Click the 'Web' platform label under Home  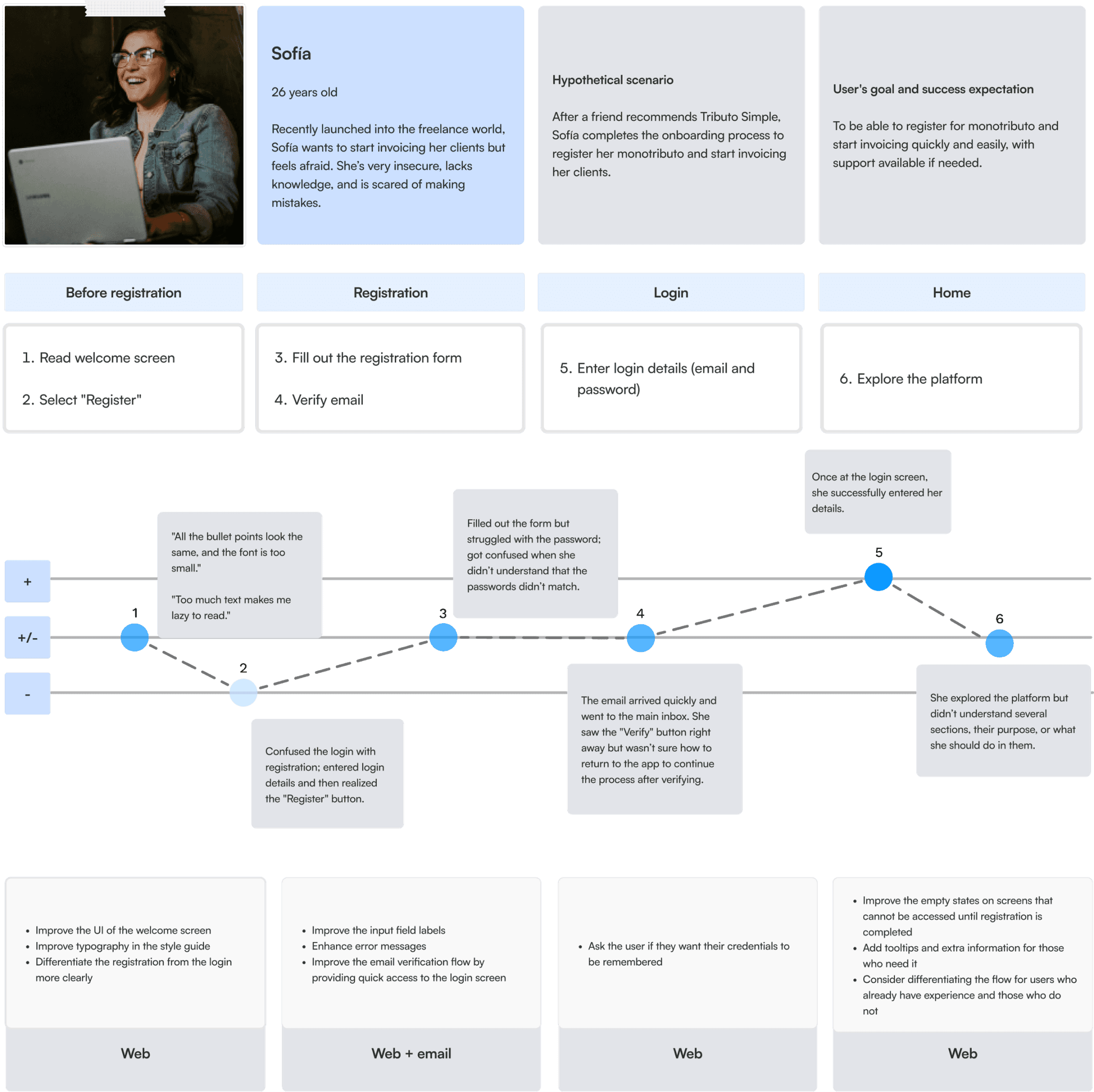click(x=957, y=1058)
